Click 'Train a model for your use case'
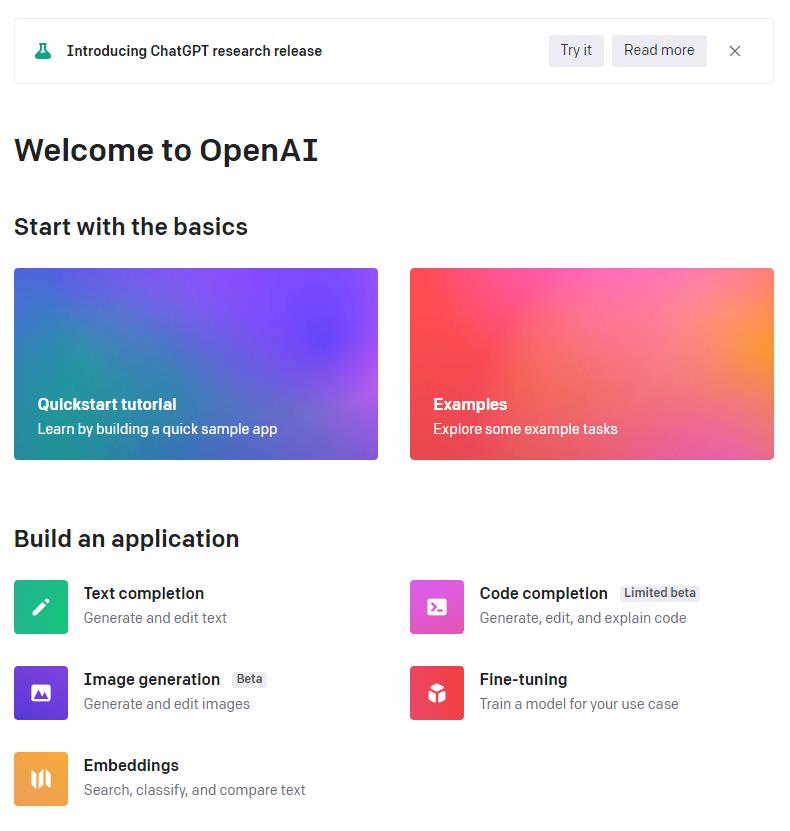Image resolution: width=790 pixels, height=831 pixels. click(579, 704)
